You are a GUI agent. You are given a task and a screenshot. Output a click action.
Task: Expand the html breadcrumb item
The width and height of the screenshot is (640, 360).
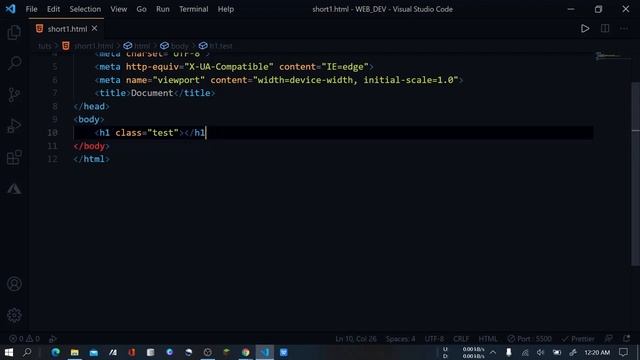coord(137,46)
